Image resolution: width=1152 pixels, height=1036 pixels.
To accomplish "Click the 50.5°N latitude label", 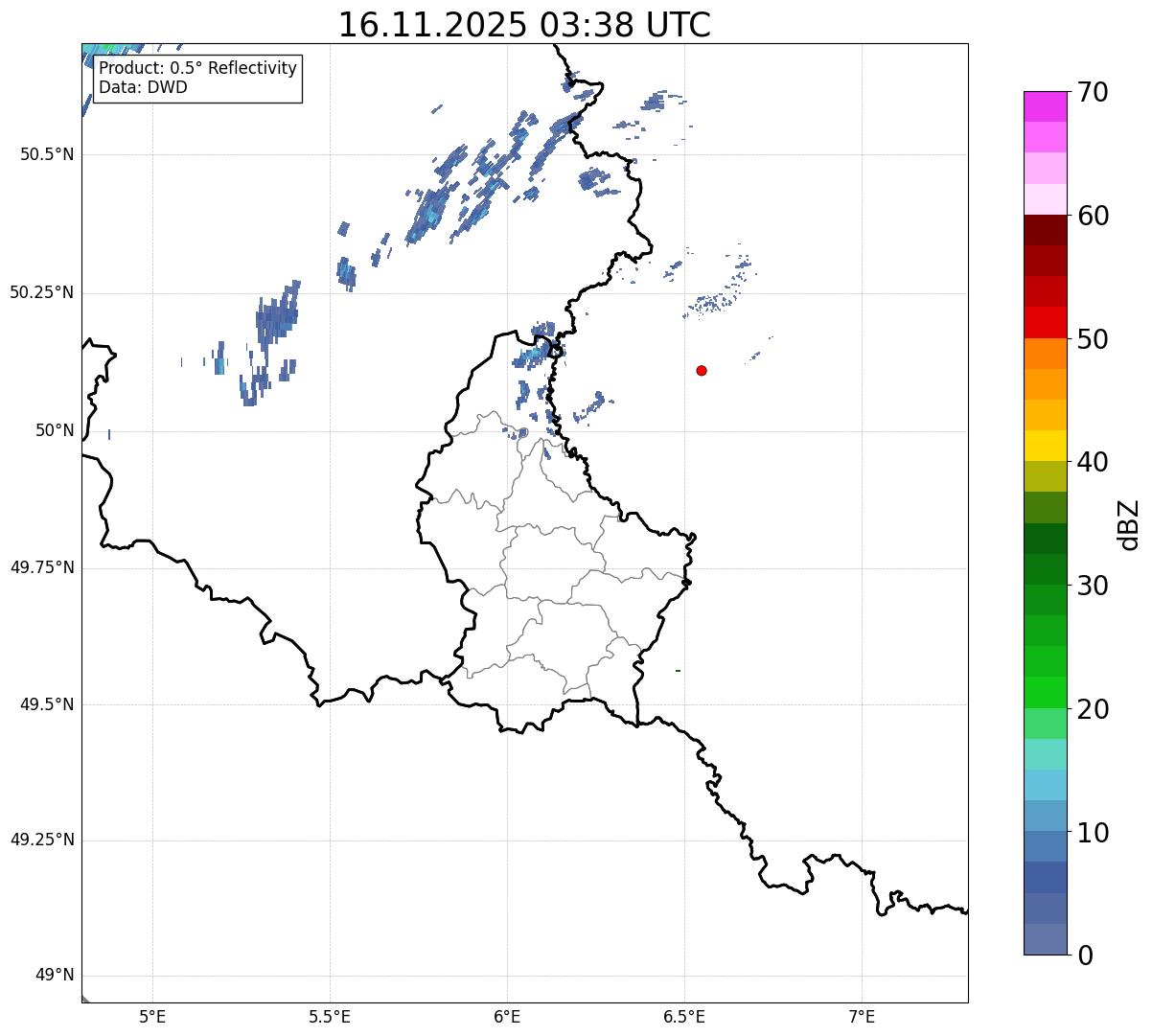I will coord(46,154).
